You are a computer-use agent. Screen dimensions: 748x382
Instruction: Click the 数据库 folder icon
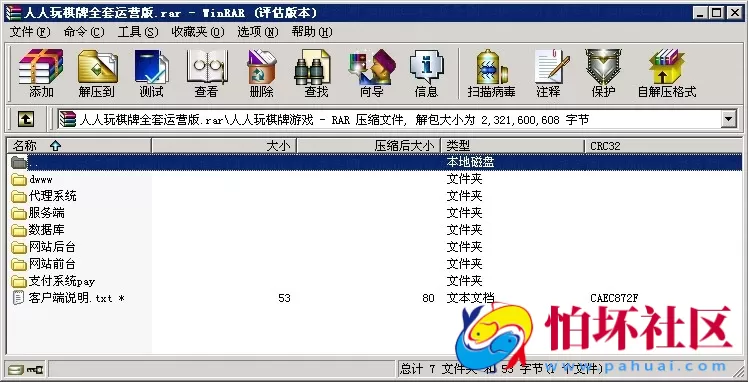pos(19,230)
